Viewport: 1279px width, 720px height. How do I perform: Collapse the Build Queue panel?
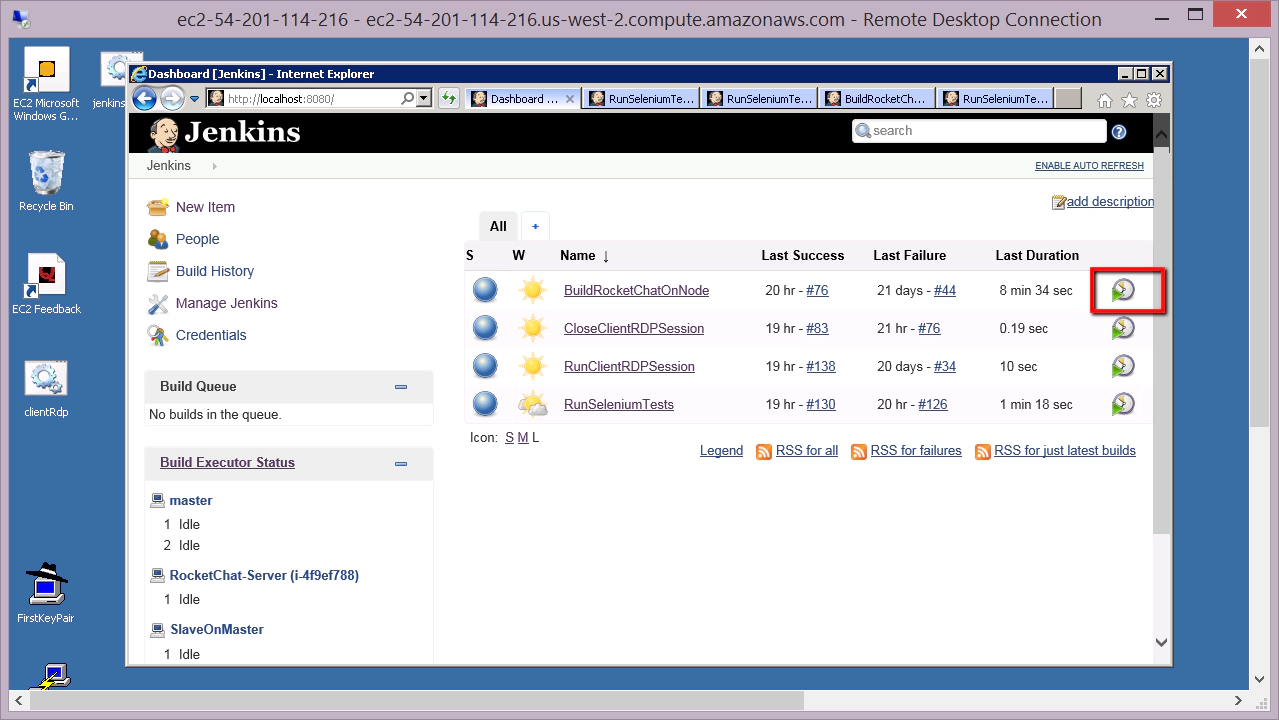[401, 386]
